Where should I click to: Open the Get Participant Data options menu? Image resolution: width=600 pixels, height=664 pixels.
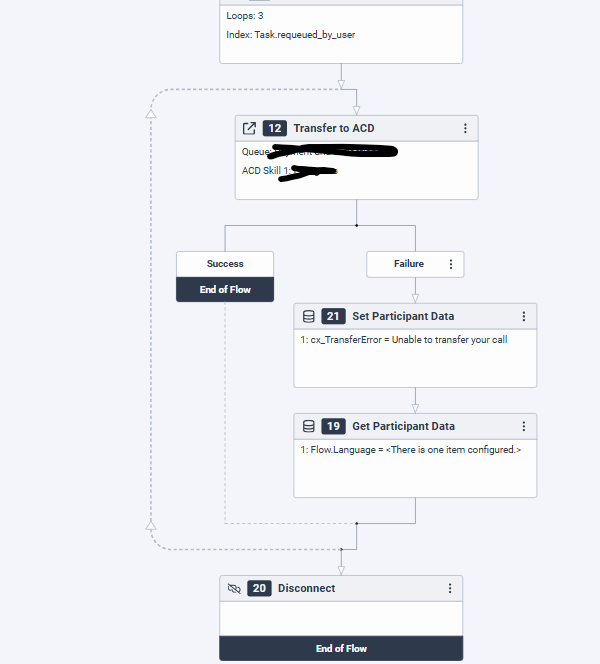click(524, 426)
